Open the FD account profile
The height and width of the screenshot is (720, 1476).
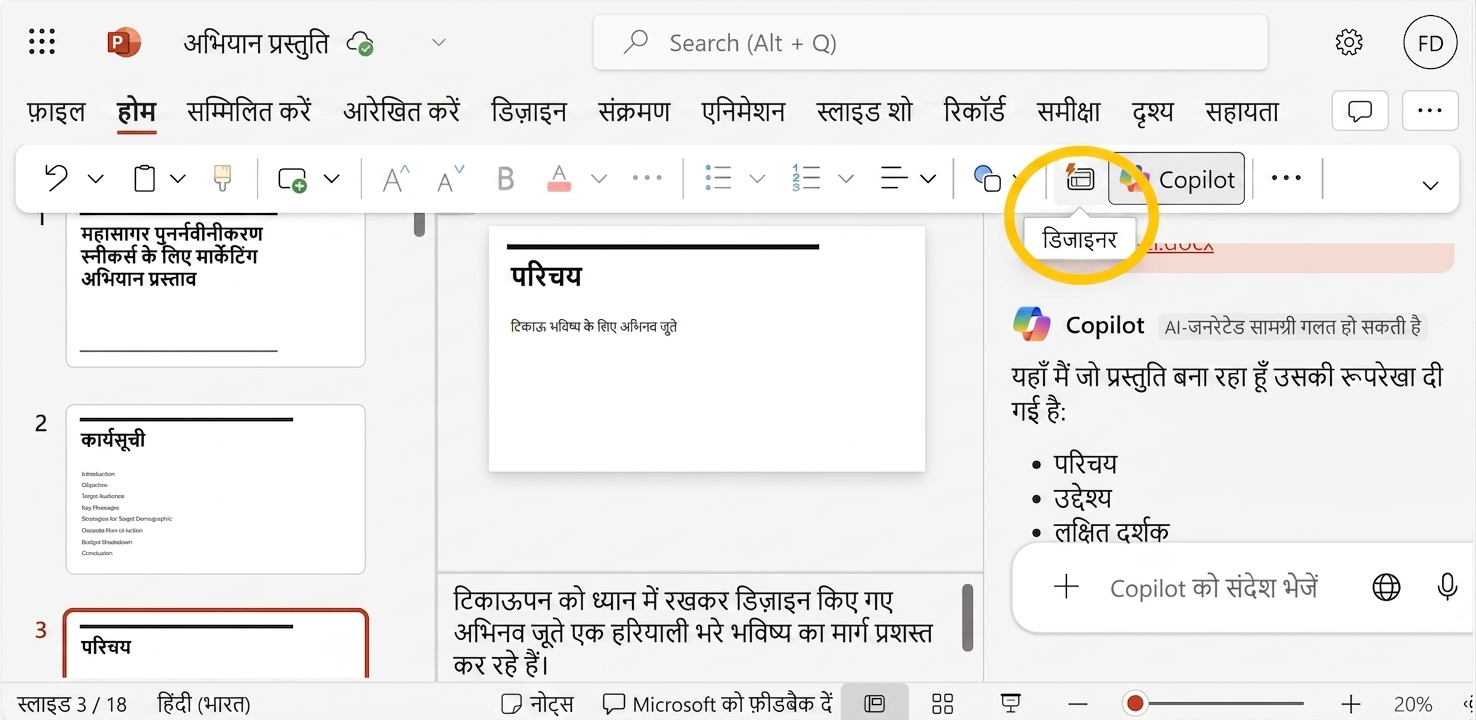(1430, 44)
